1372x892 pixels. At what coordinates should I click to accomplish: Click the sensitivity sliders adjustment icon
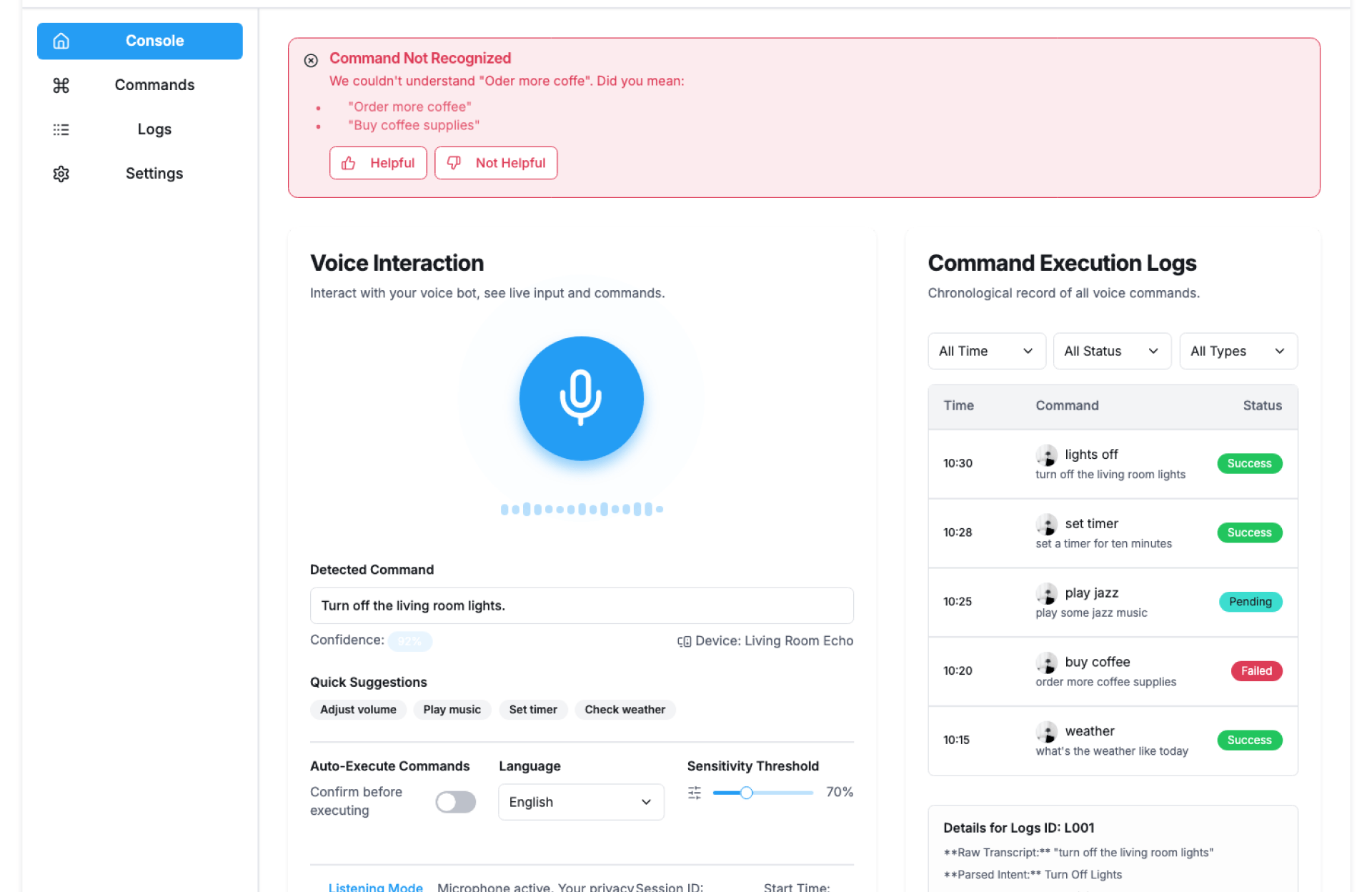tap(695, 793)
